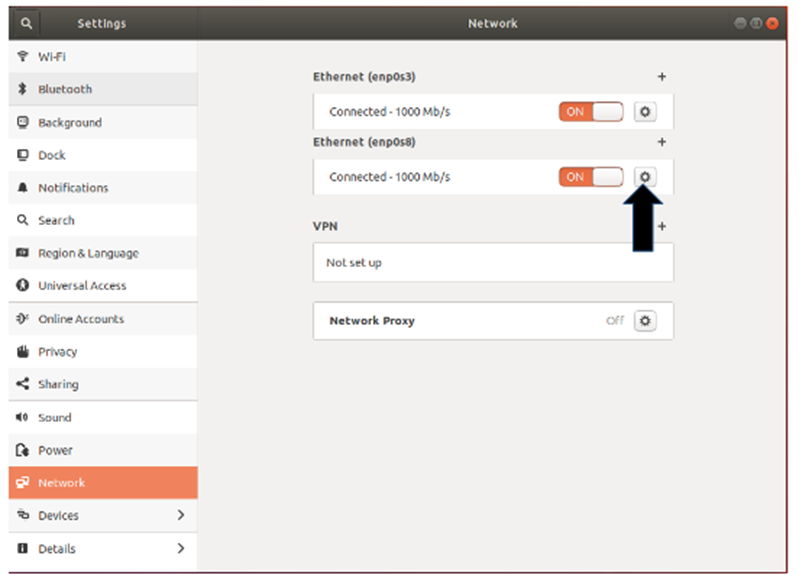Turn off the enp0s8 Ethernet switch
The height and width of the screenshot is (575, 799).
[x=590, y=177]
